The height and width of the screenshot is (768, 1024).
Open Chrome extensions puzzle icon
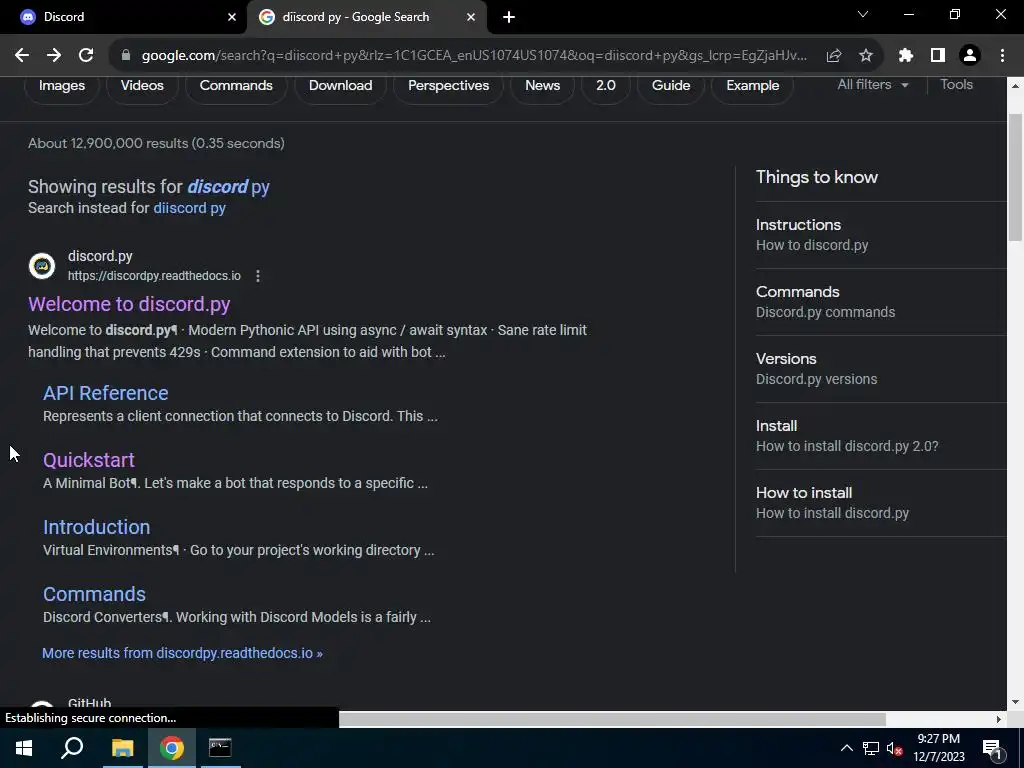(905, 56)
